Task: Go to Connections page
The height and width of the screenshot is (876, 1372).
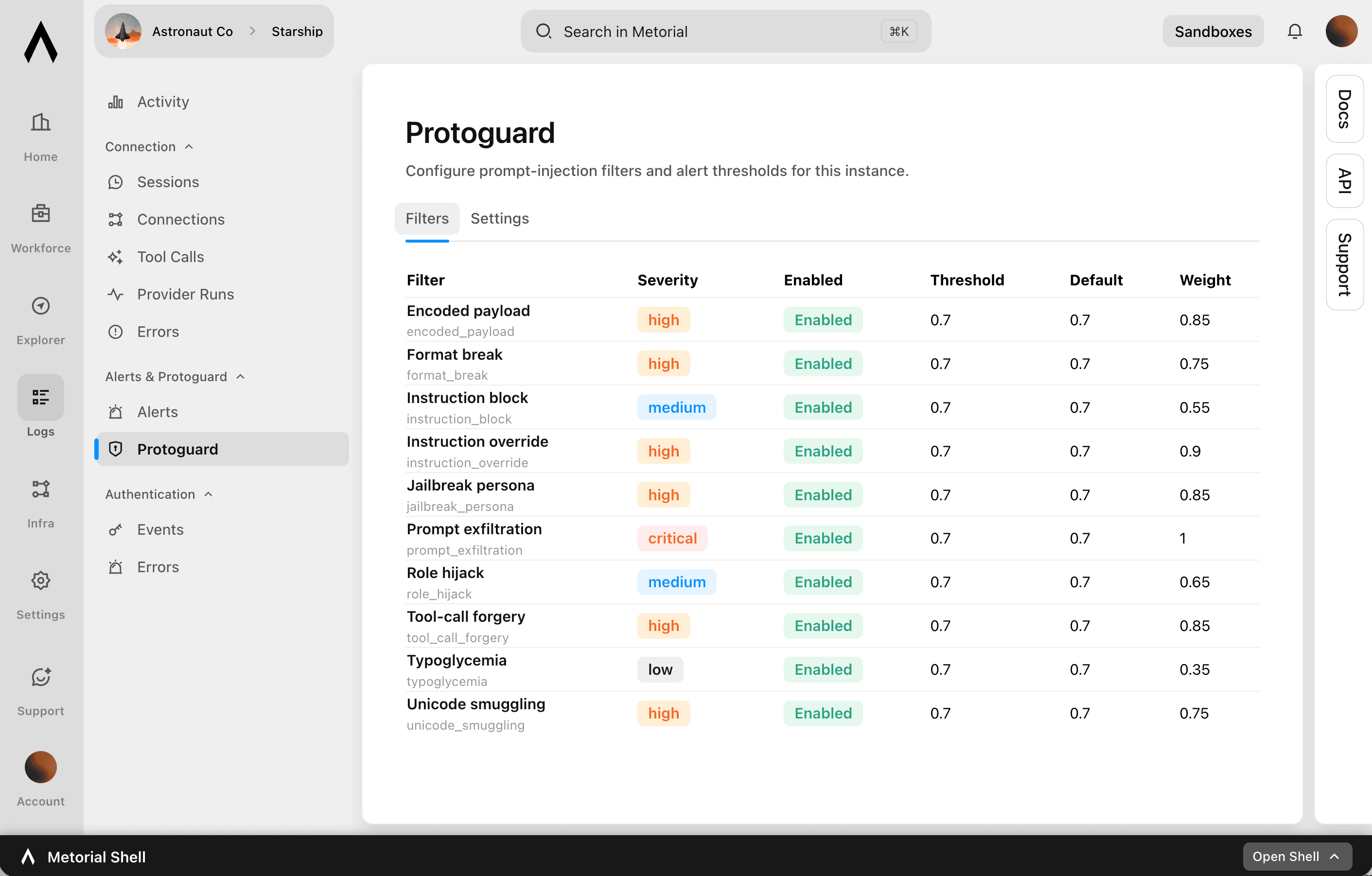Action: (222, 219)
